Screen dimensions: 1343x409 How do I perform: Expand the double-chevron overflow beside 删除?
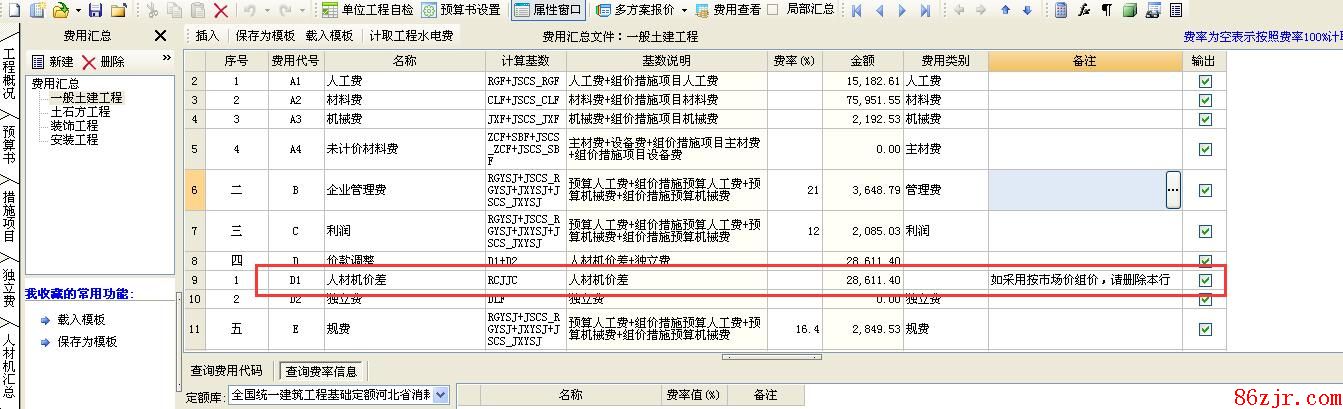[166, 60]
